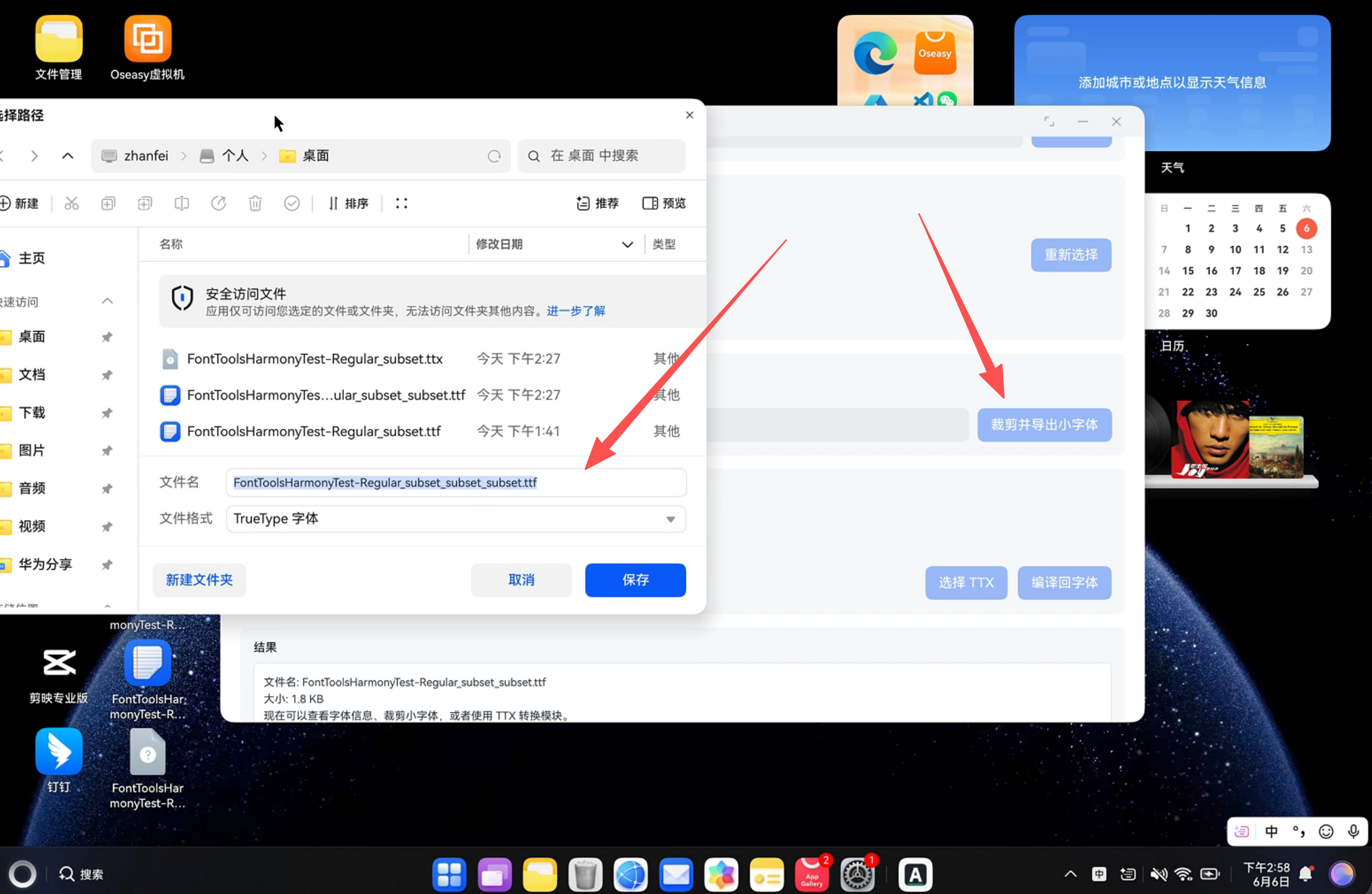Toggle the 预览 preview pane
Screen dimensions: 1372x894
coord(664,204)
